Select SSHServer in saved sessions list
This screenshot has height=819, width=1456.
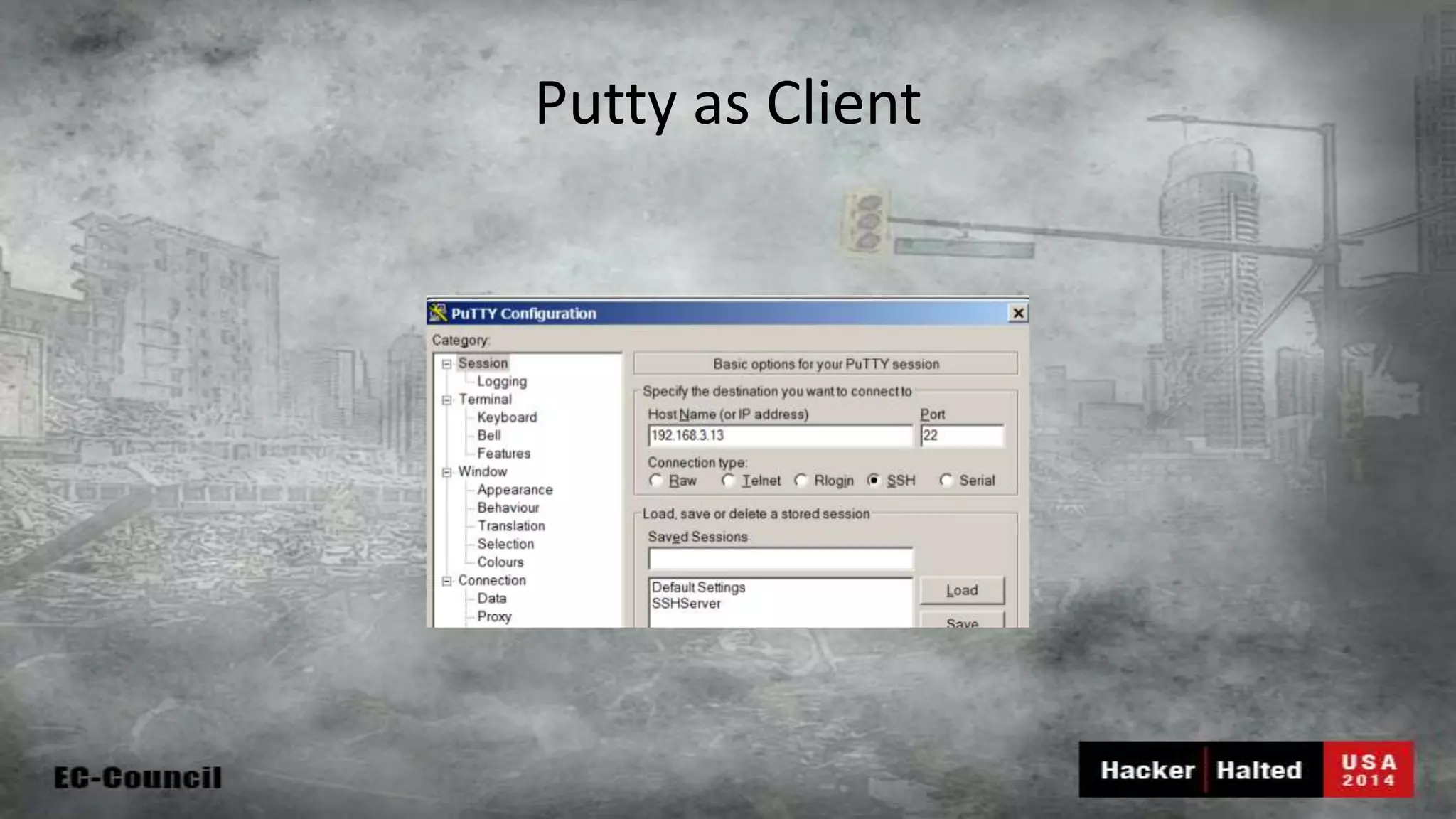coord(686,604)
